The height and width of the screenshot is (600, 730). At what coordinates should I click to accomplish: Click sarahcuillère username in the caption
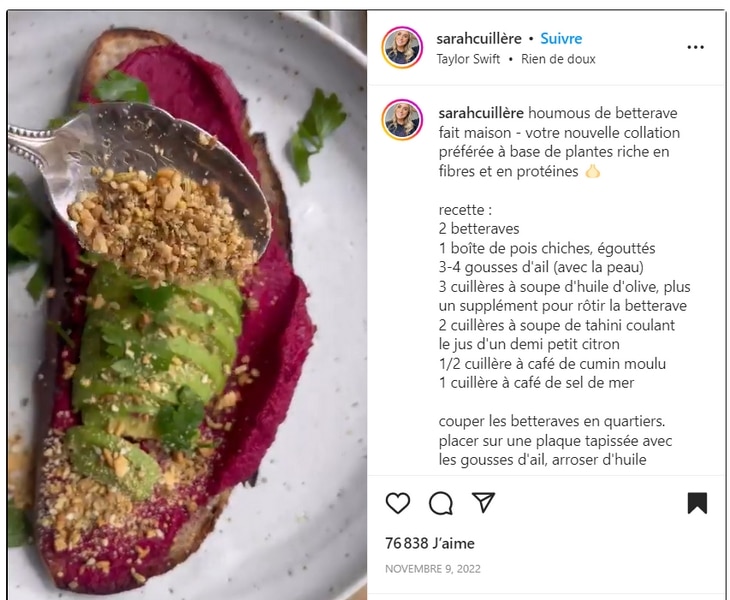pyautogui.click(x=481, y=113)
